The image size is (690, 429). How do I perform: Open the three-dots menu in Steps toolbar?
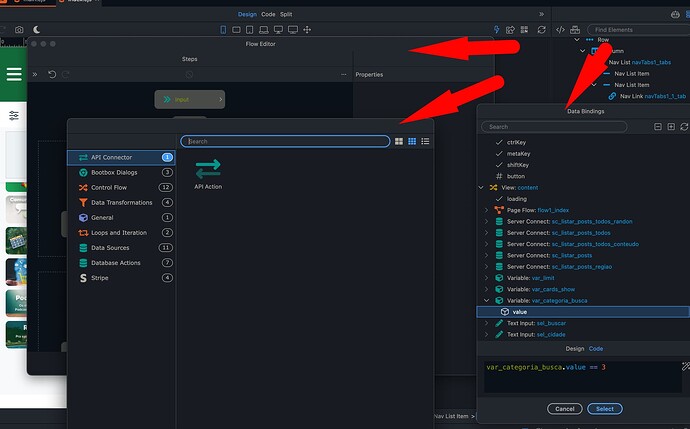pos(344,74)
